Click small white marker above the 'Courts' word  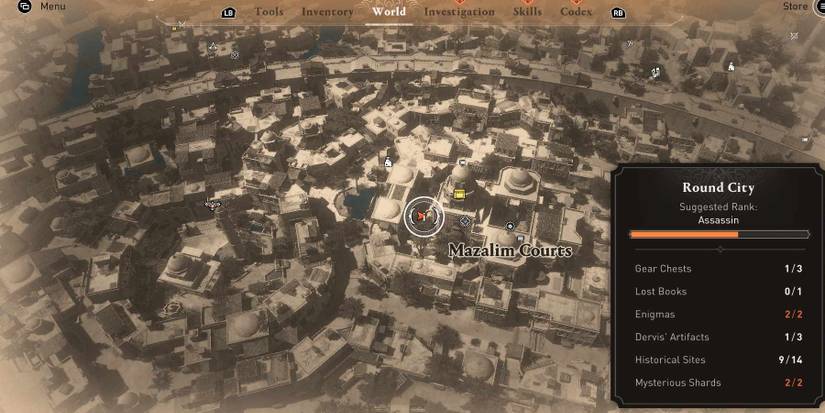pyautogui.click(x=520, y=238)
